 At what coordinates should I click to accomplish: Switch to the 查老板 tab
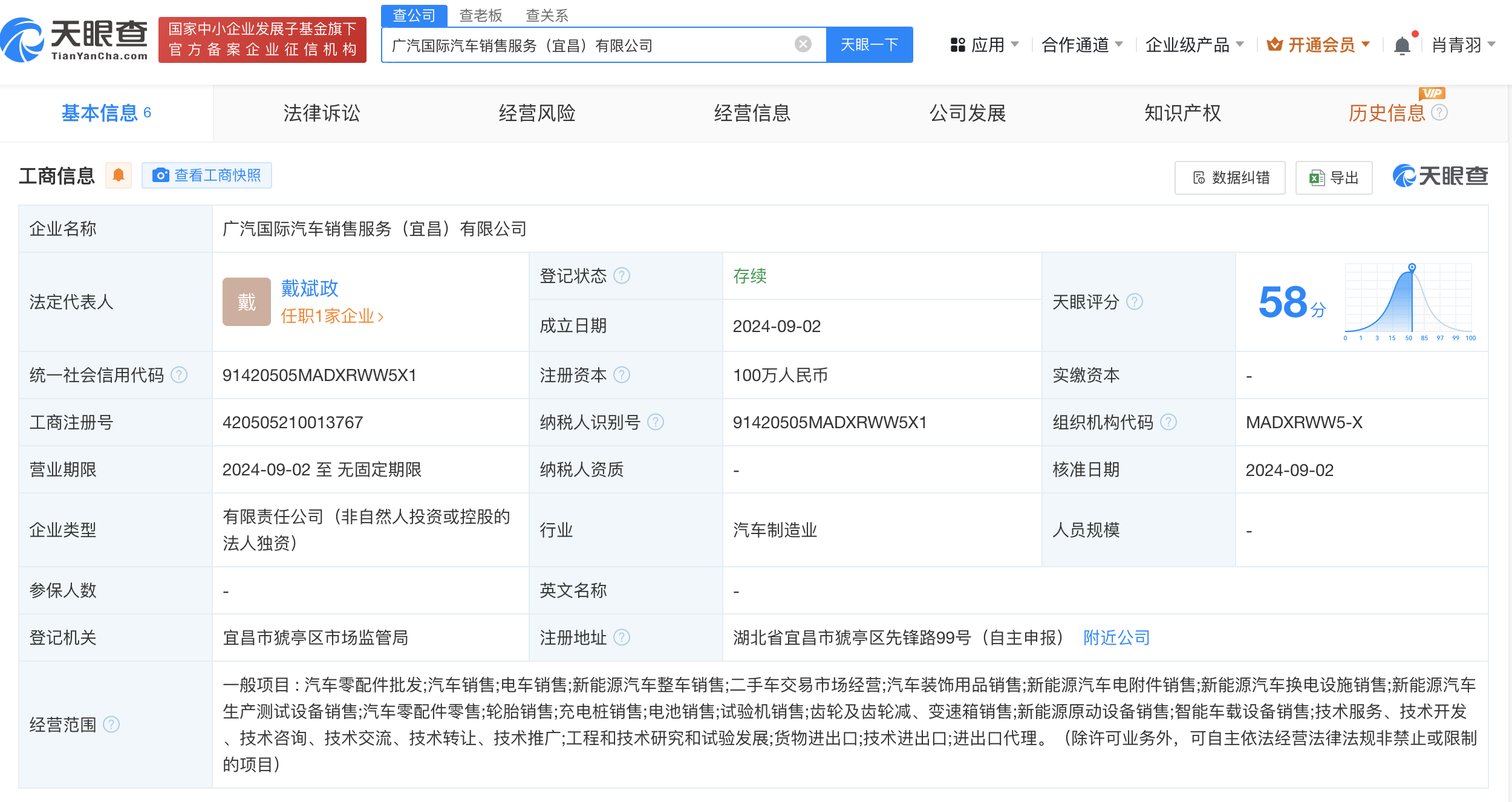481,16
